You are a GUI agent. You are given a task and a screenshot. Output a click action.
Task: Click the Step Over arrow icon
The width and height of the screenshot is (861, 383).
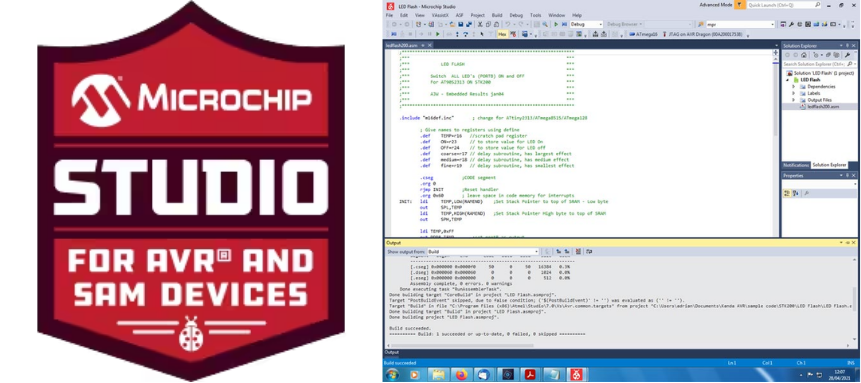[466, 34]
